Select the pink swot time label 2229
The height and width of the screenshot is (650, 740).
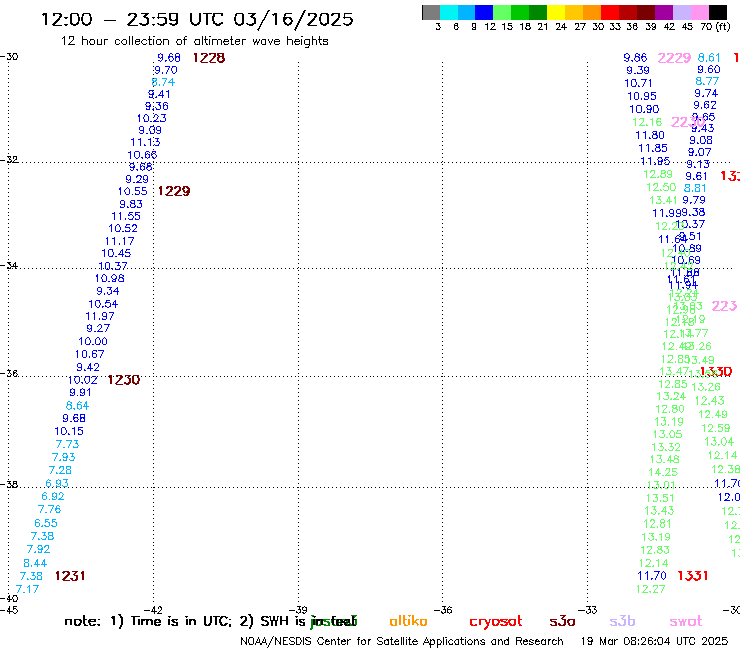tap(674, 58)
